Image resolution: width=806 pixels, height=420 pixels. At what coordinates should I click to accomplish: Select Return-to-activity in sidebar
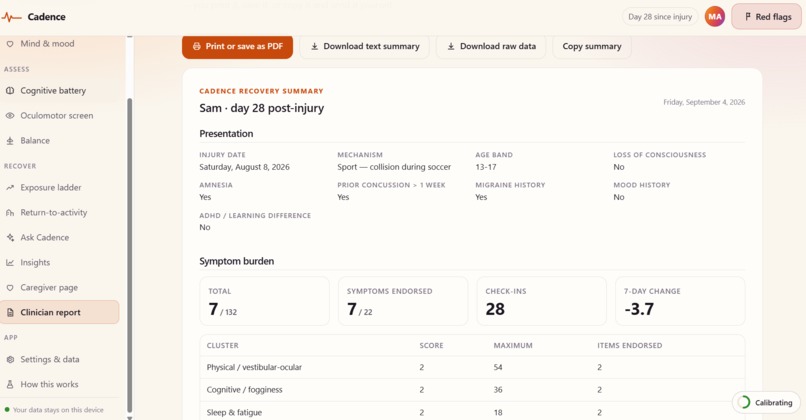60,213
